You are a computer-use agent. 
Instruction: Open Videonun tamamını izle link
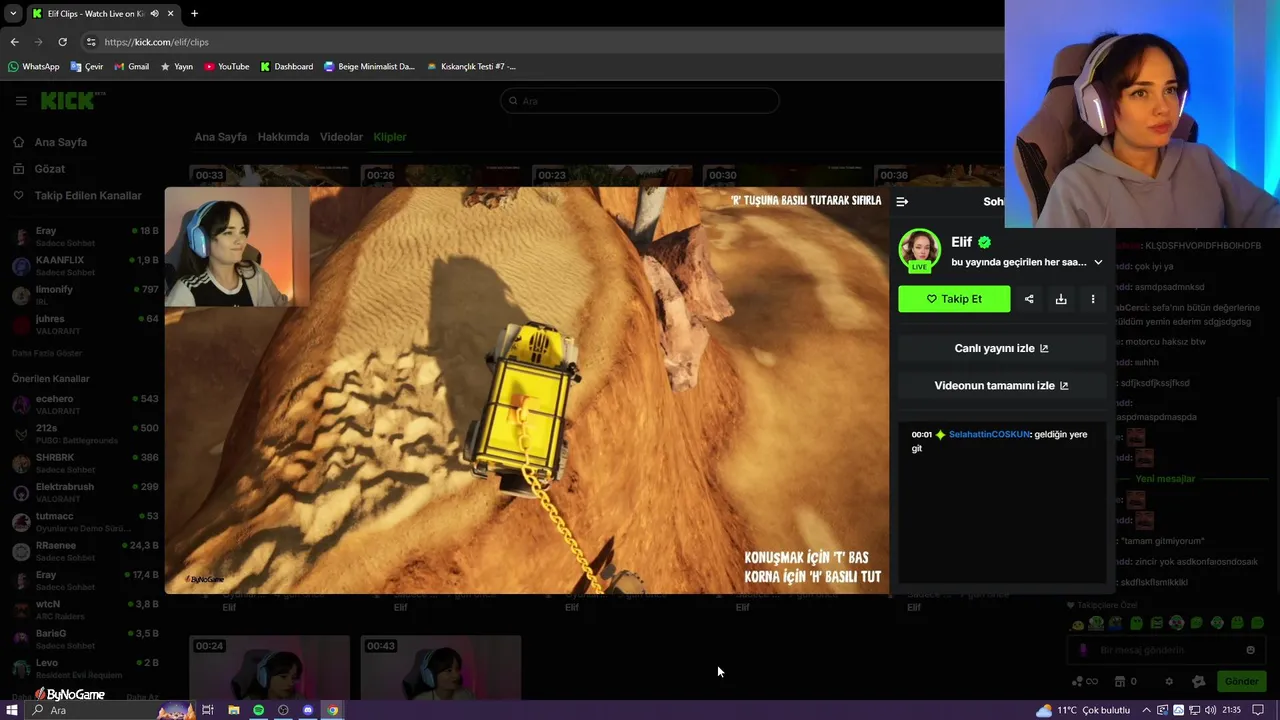[x=1001, y=385]
